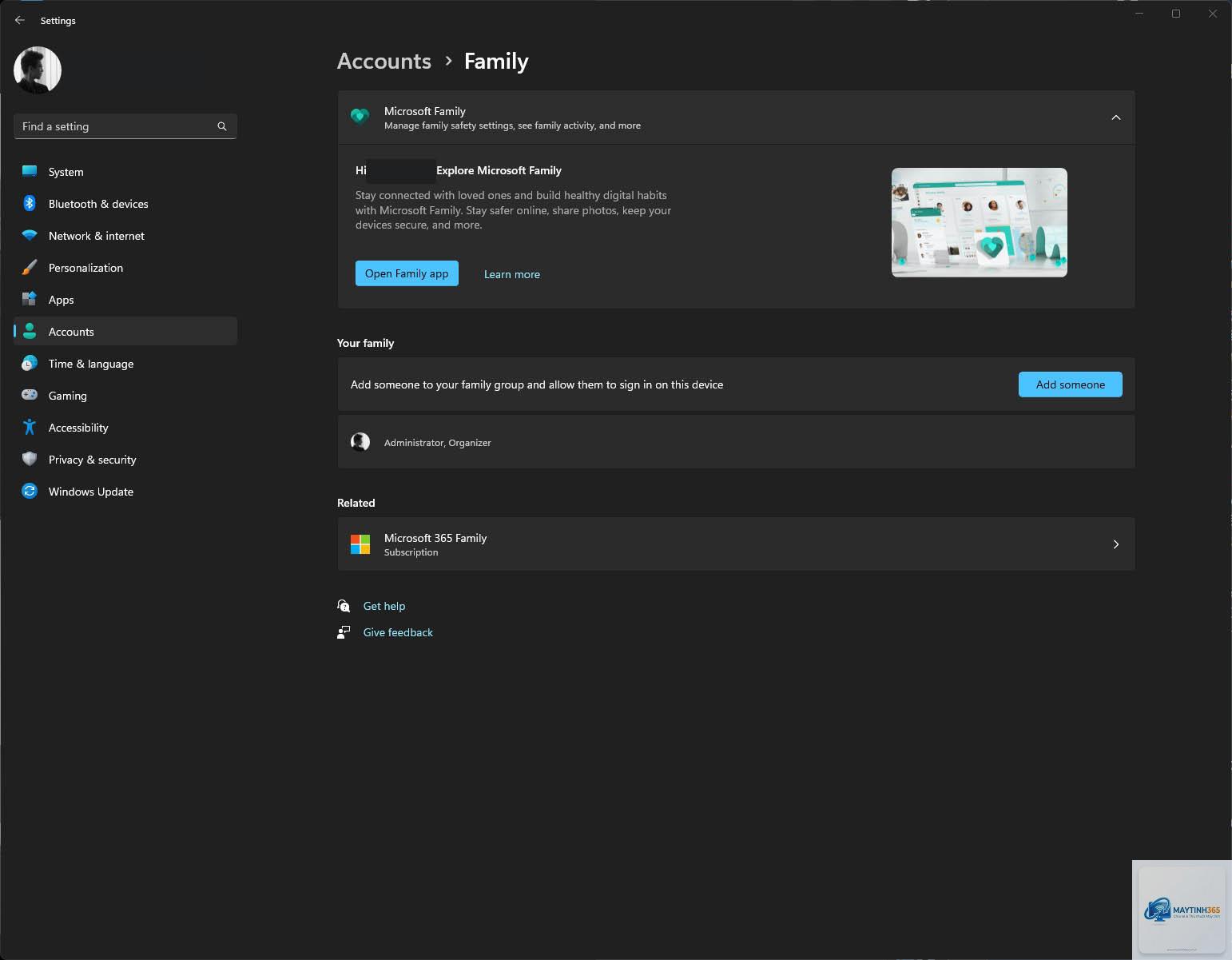This screenshot has height=960, width=1232.
Task: Select Network & internet in sidebar
Action: 125,236
